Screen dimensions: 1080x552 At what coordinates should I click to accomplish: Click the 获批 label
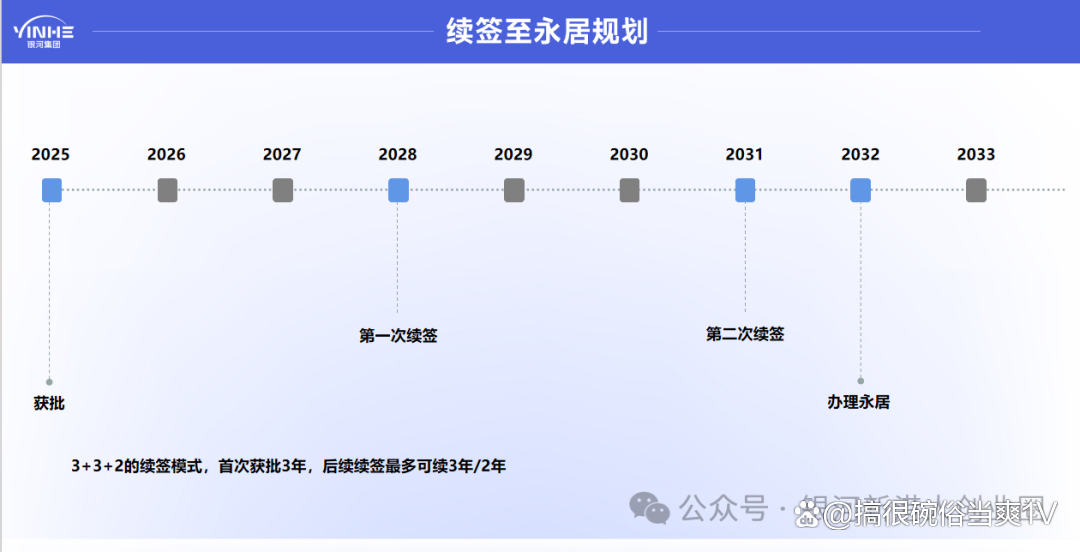(x=49, y=403)
